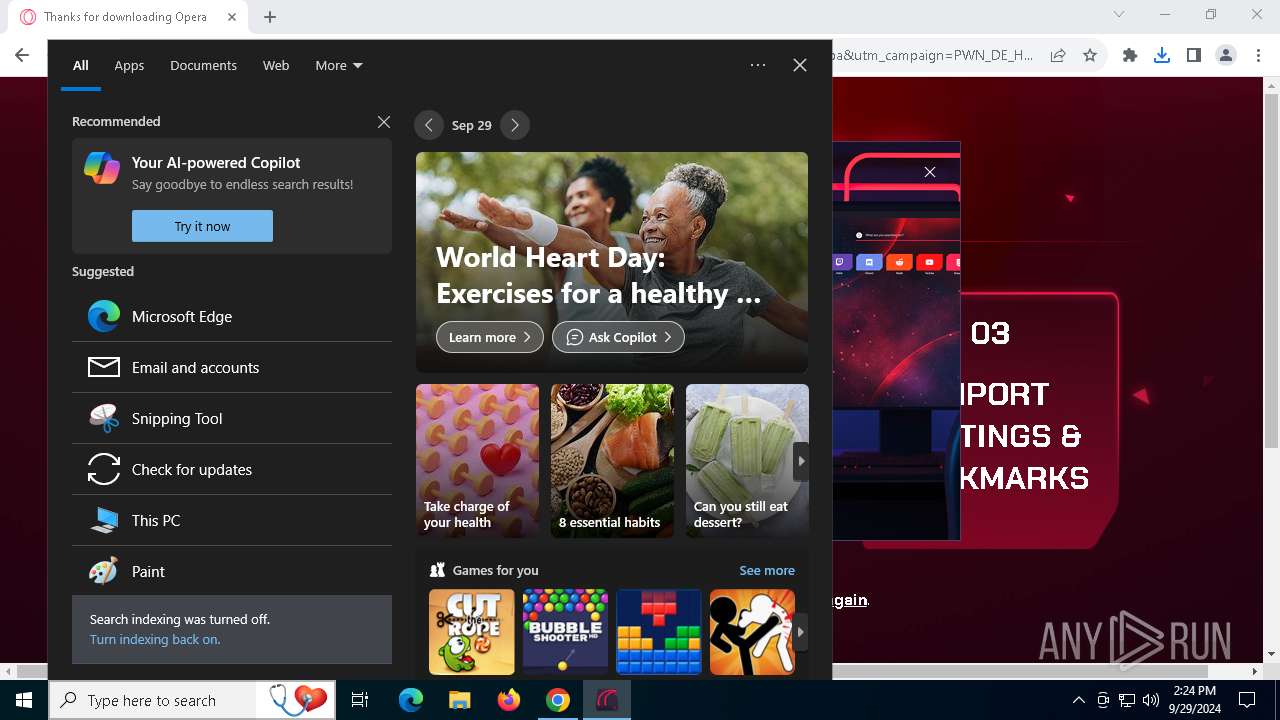Switch to the Documents search tab
This screenshot has width=1280, height=720.
point(203,65)
